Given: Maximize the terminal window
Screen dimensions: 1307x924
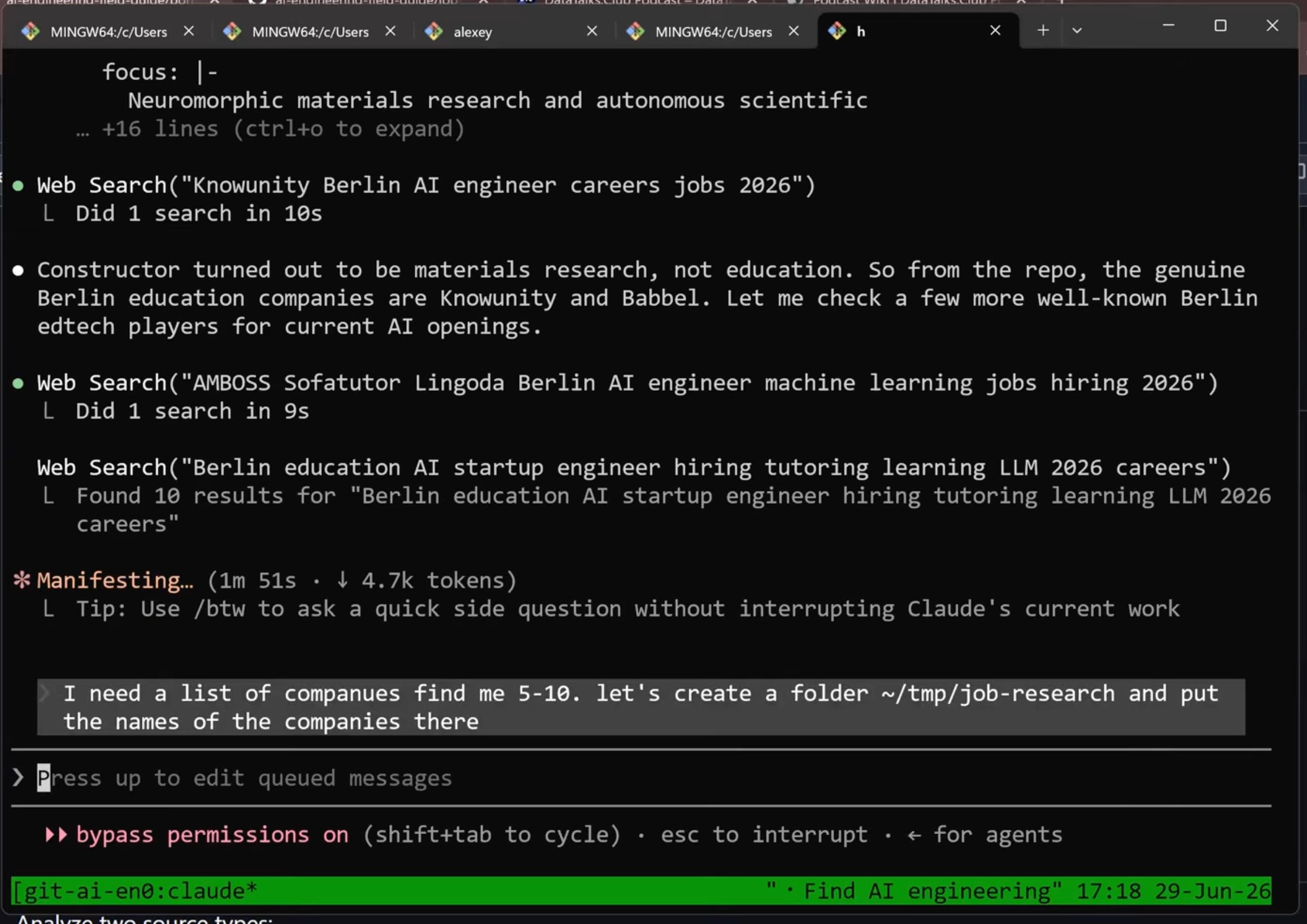Looking at the screenshot, I should coord(1220,25).
